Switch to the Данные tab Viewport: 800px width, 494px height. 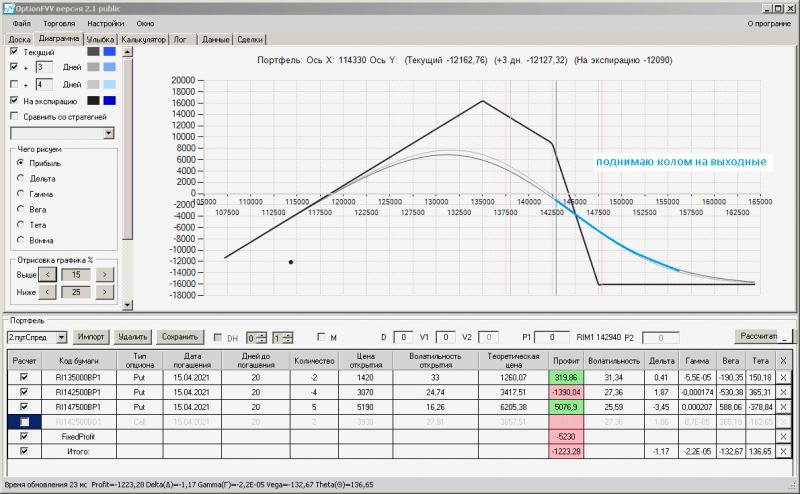pos(215,39)
